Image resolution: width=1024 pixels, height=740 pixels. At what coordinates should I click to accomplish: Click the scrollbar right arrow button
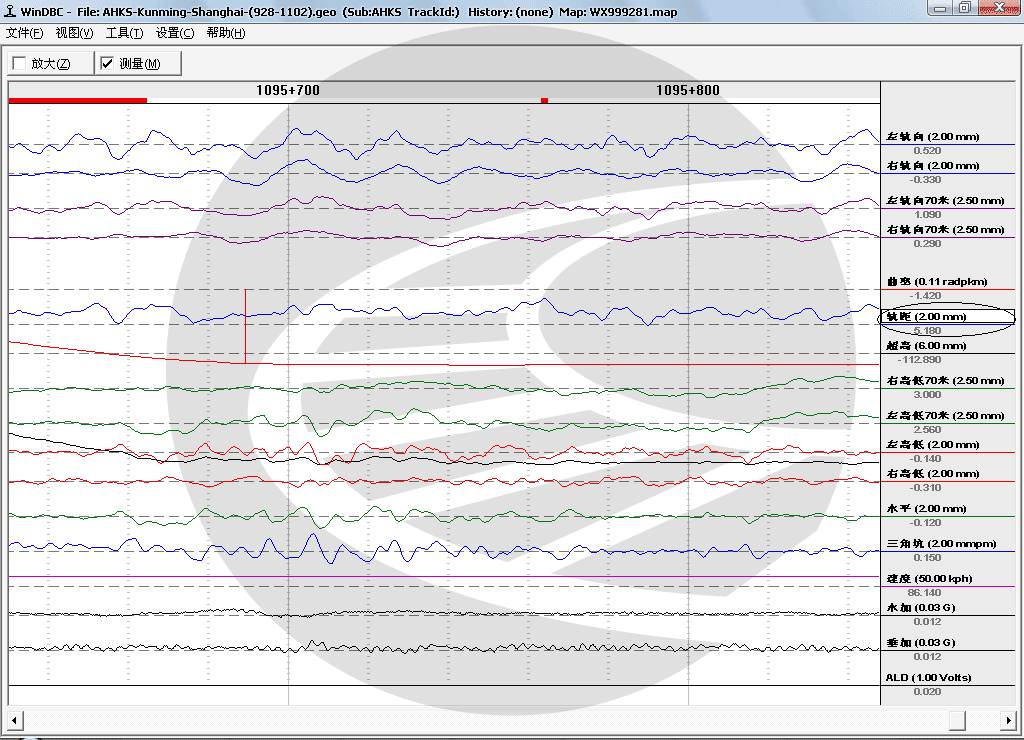coord(1008,721)
